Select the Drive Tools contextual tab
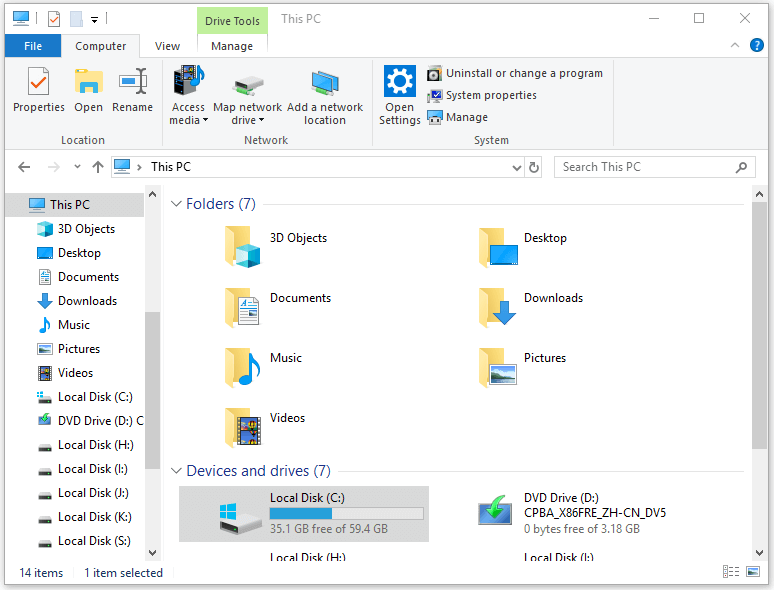774x590 pixels. click(232, 21)
